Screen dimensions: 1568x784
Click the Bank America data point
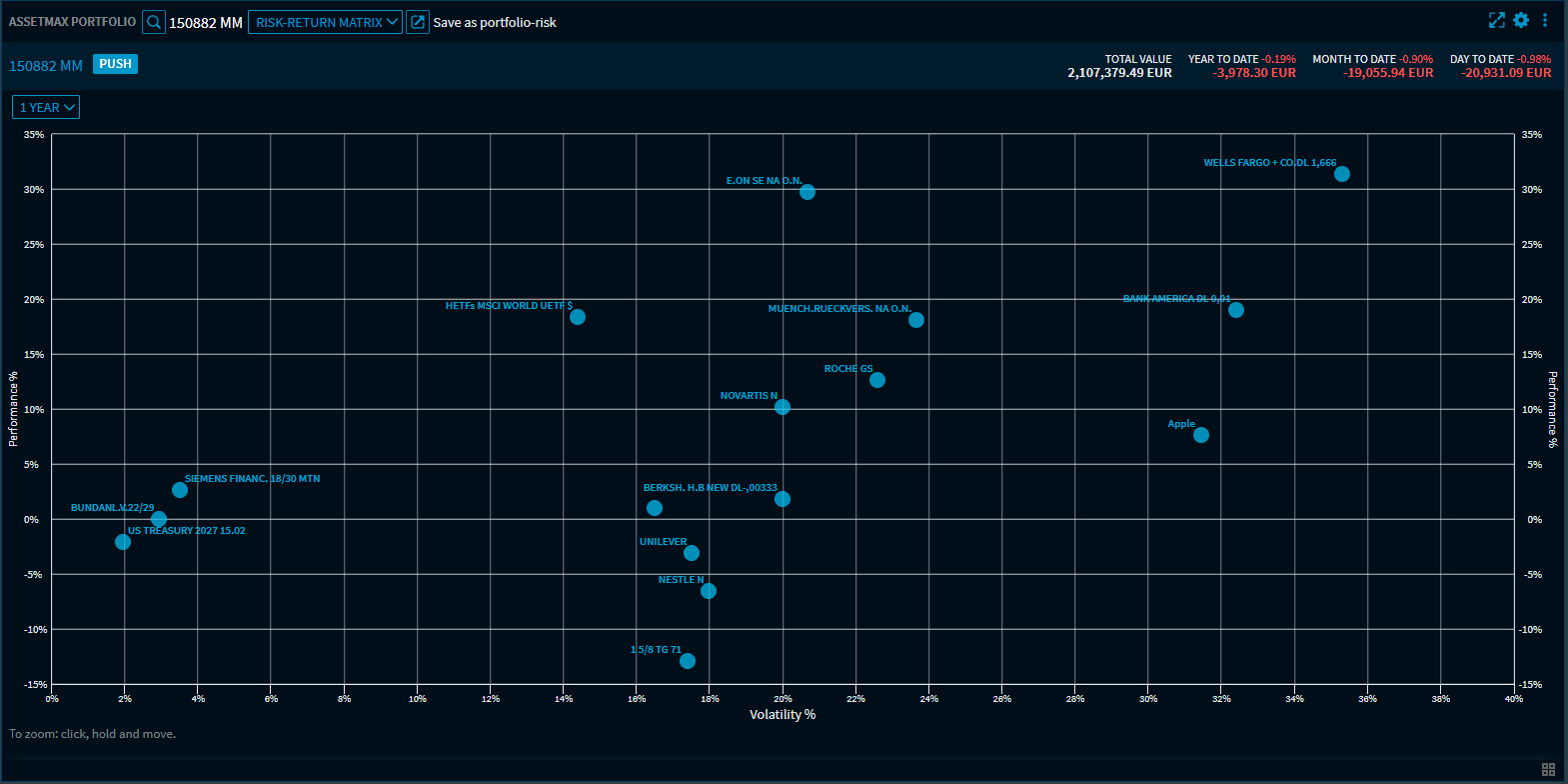pos(1236,310)
